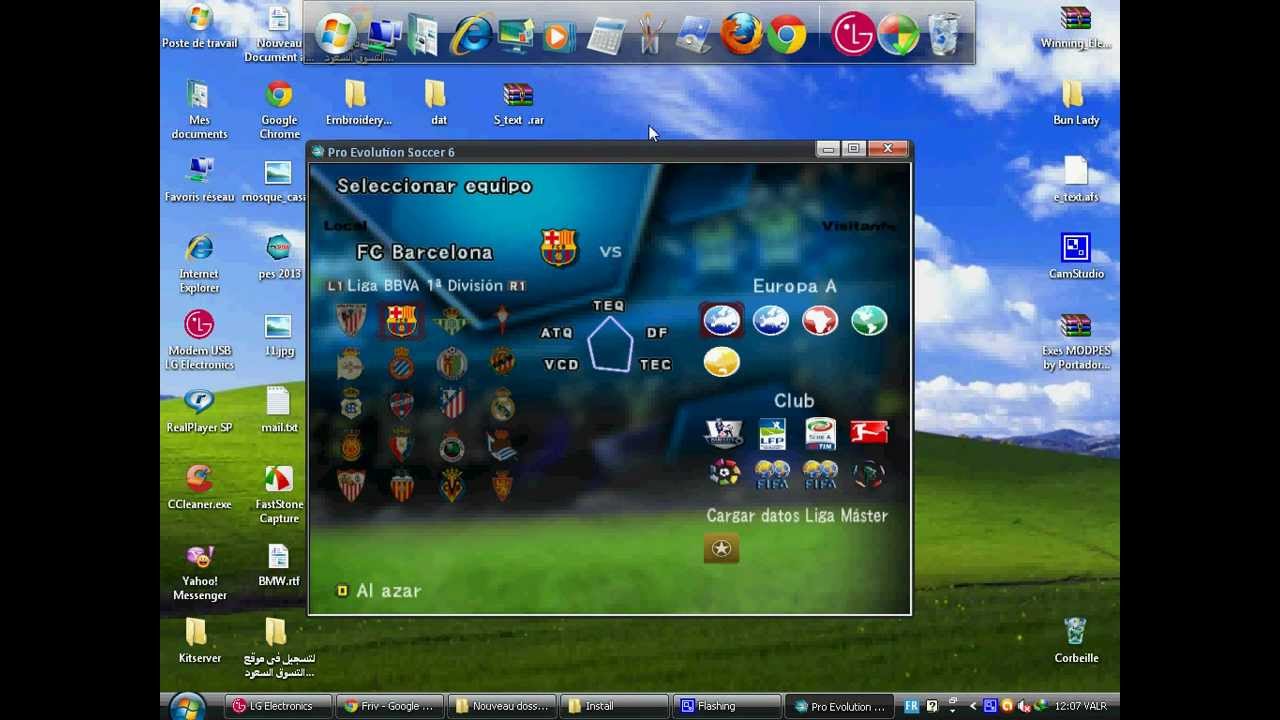Open the pes 2013 desktop shortcut
This screenshot has width=1280, height=720.
[x=279, y=257]
